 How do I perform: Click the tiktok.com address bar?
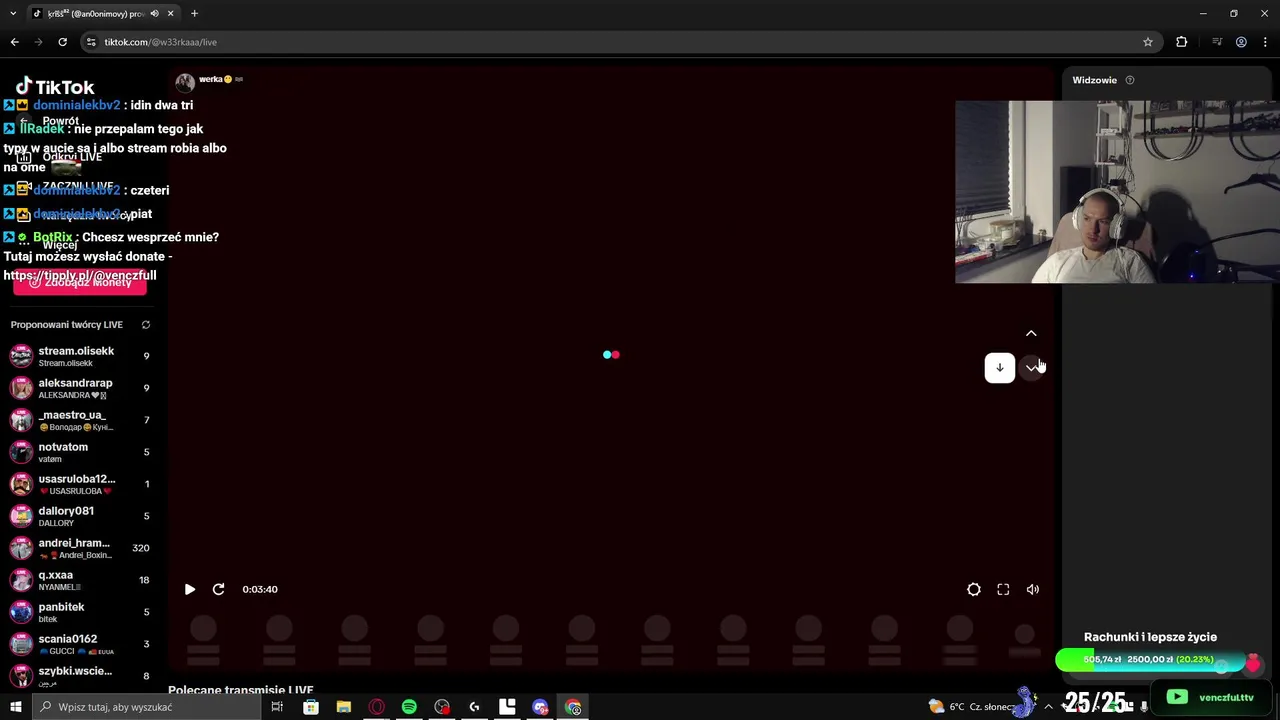pyautogui.click(x=620, y=42)
